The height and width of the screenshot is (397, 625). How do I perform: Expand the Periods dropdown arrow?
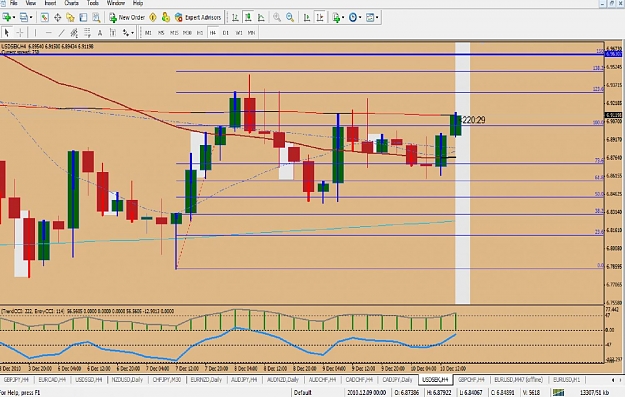coord(360,17)
